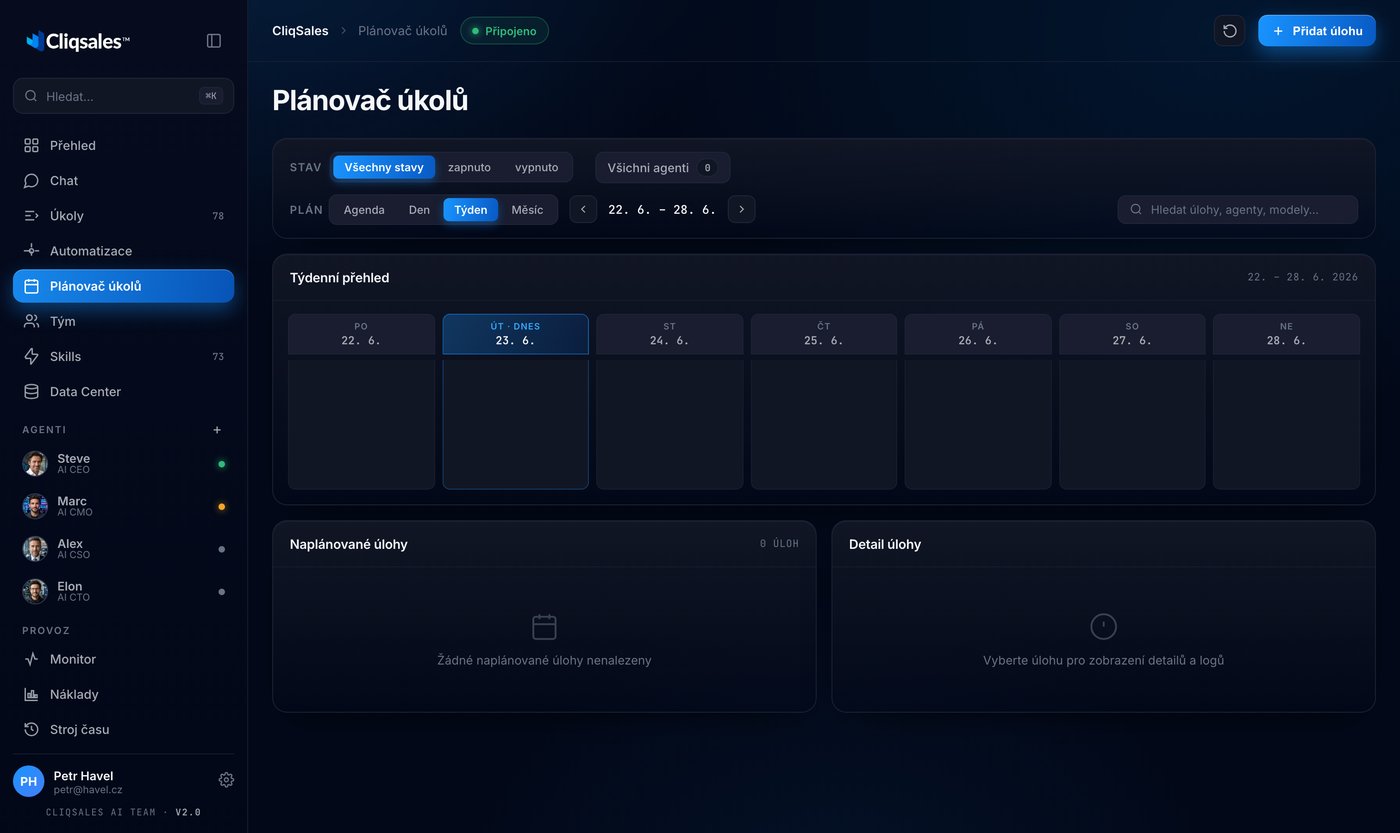Select the ČT 25. 6. day header
Screen dimensions: 1400x833
(x=823, y=334)
